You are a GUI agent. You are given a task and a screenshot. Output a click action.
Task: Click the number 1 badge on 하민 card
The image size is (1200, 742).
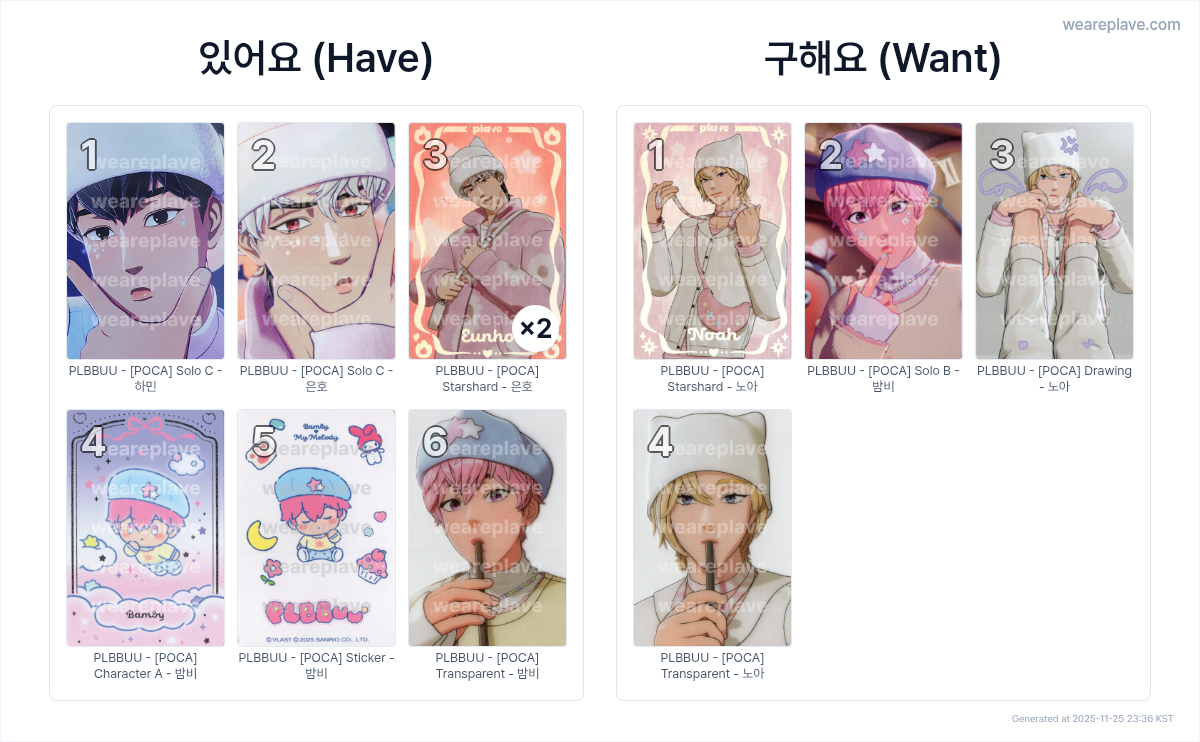(89, 155)
